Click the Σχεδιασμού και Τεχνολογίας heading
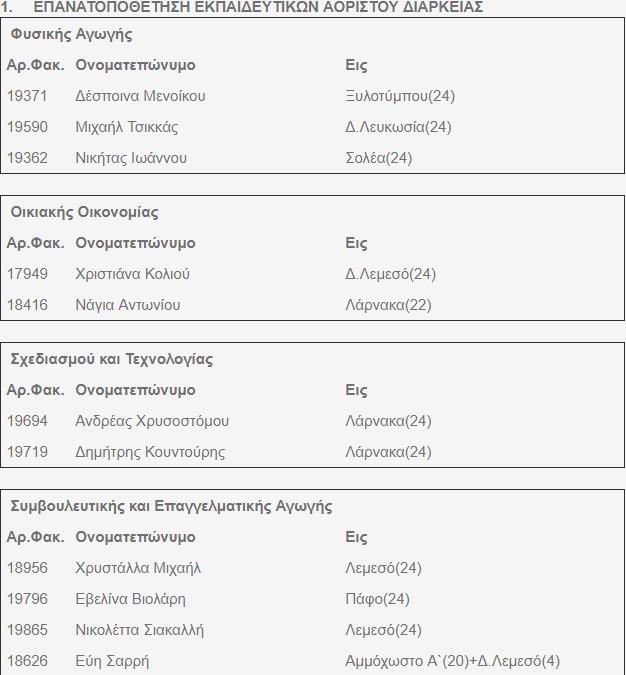Screen dimensions: 626x675 click(111, 359)
